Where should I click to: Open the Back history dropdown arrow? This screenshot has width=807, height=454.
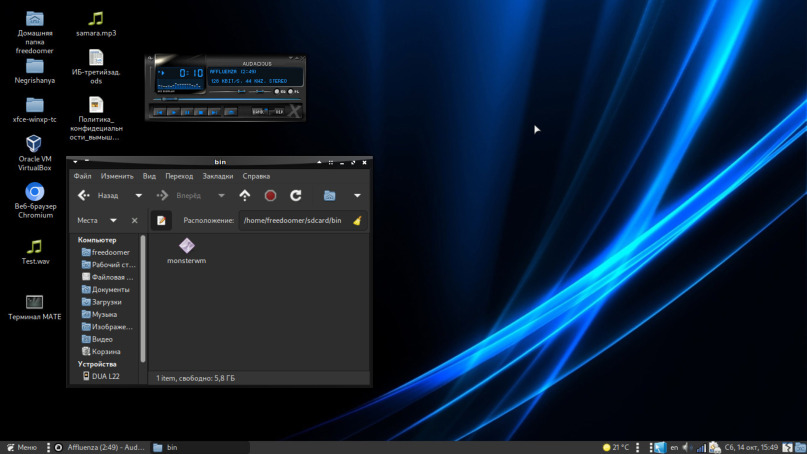pyautogui.click(x=138, y=196)
